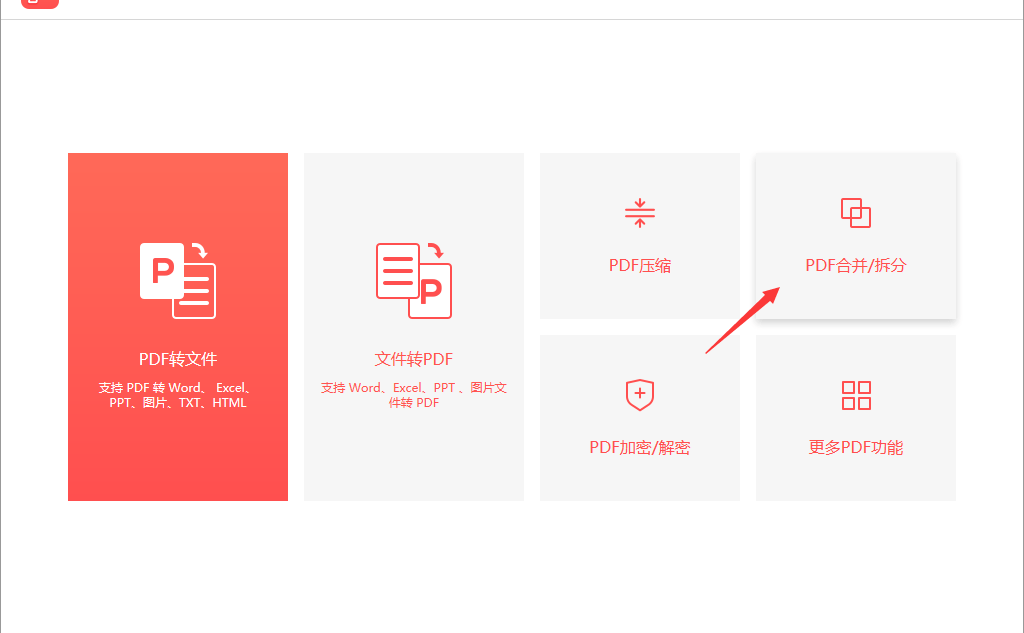Click the PDF合并/拆分 text label
The height and width of the screenshot is (633, 1024).
click(x=856, y=265)
